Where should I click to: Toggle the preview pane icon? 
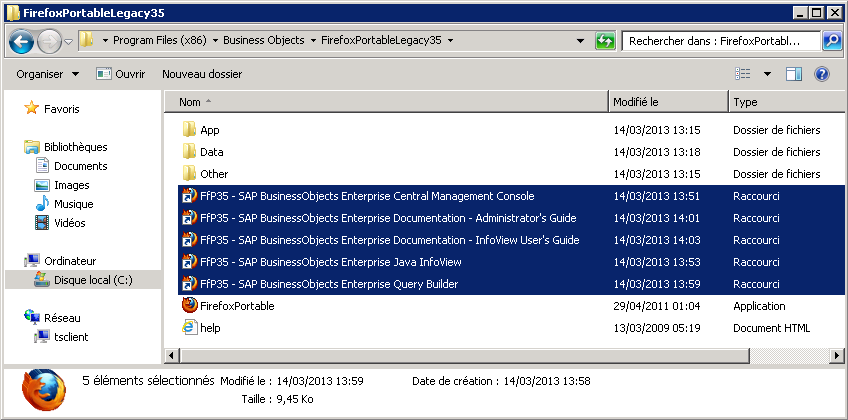(793, 74)
